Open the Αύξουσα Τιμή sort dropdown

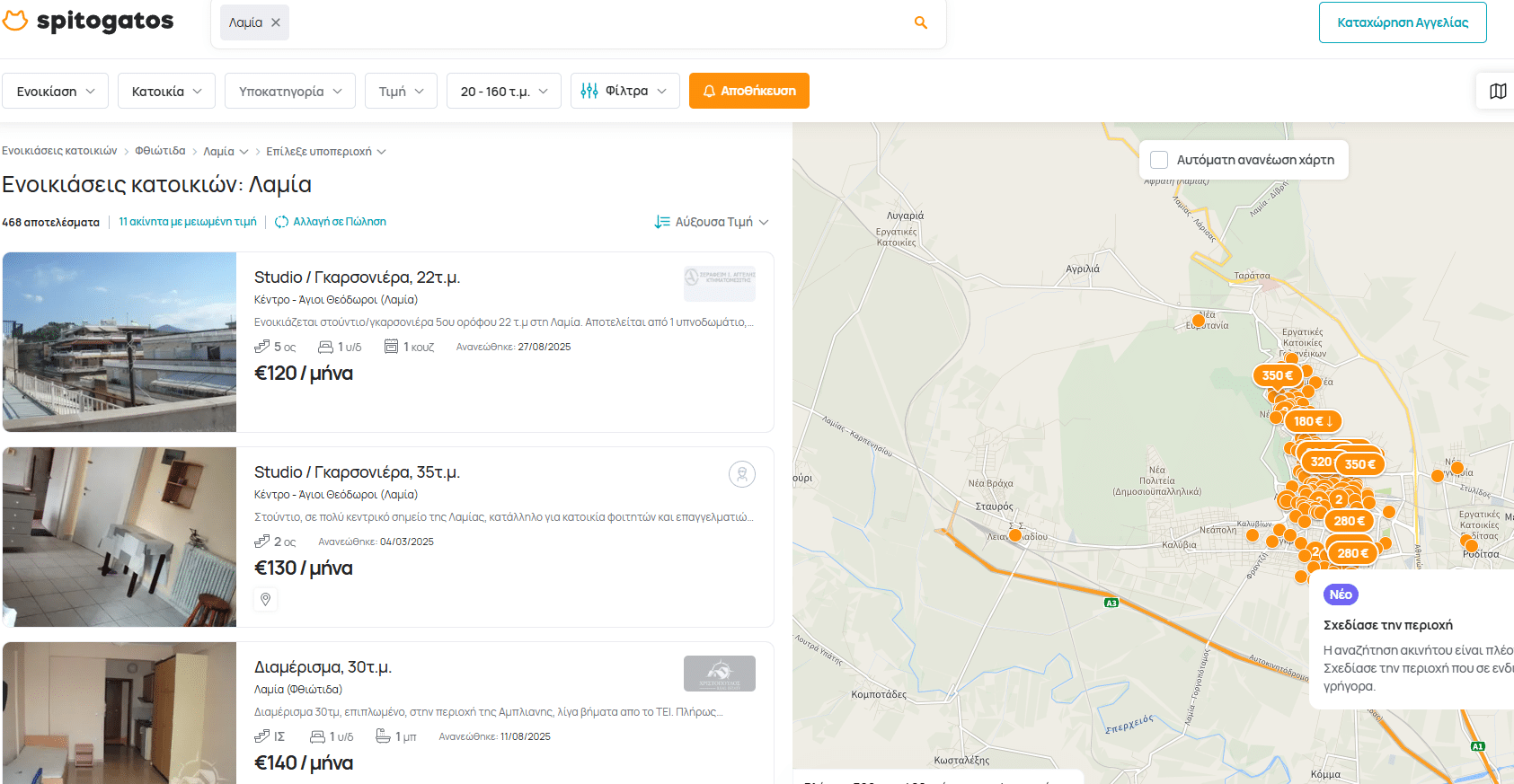pos(712,222)
